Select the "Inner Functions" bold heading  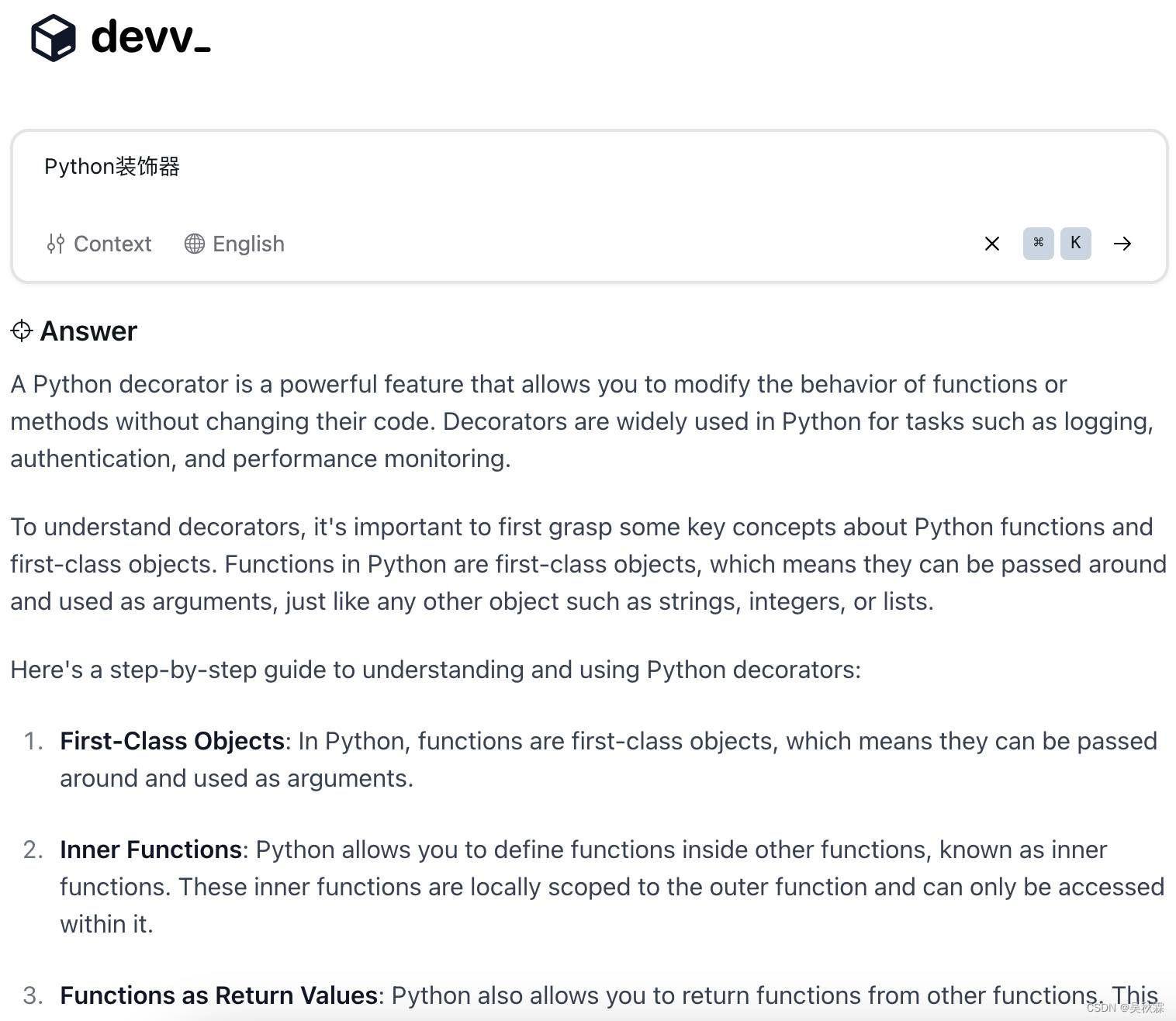tap(151, 850)
